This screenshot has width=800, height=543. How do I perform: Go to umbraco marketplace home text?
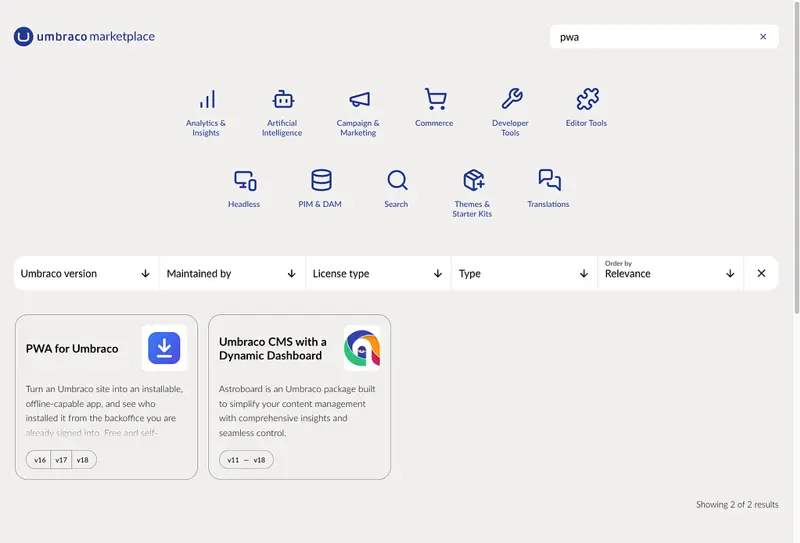pyautogui.click(x=96, y=37)
